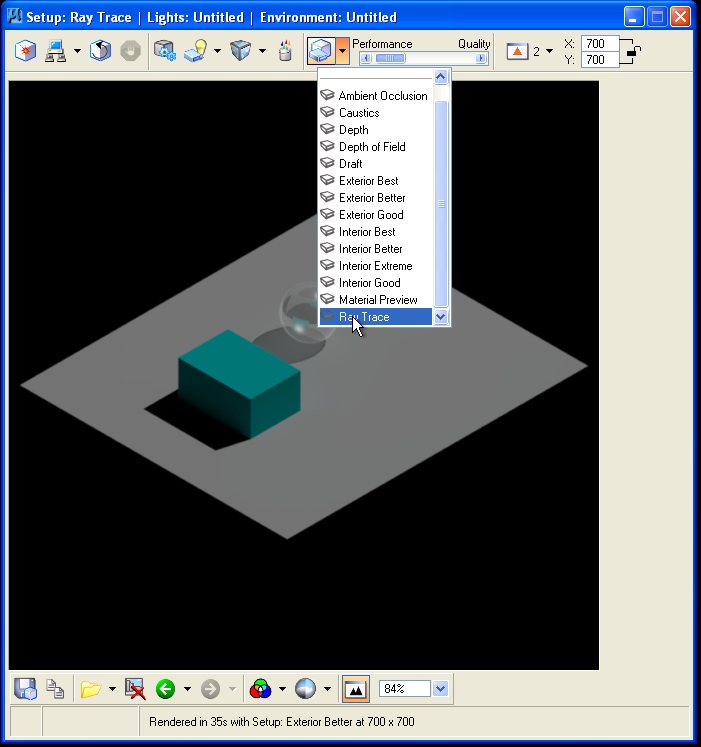Choose Depth of Field setup
Viewport: 701px width, 747px height.
375,147
